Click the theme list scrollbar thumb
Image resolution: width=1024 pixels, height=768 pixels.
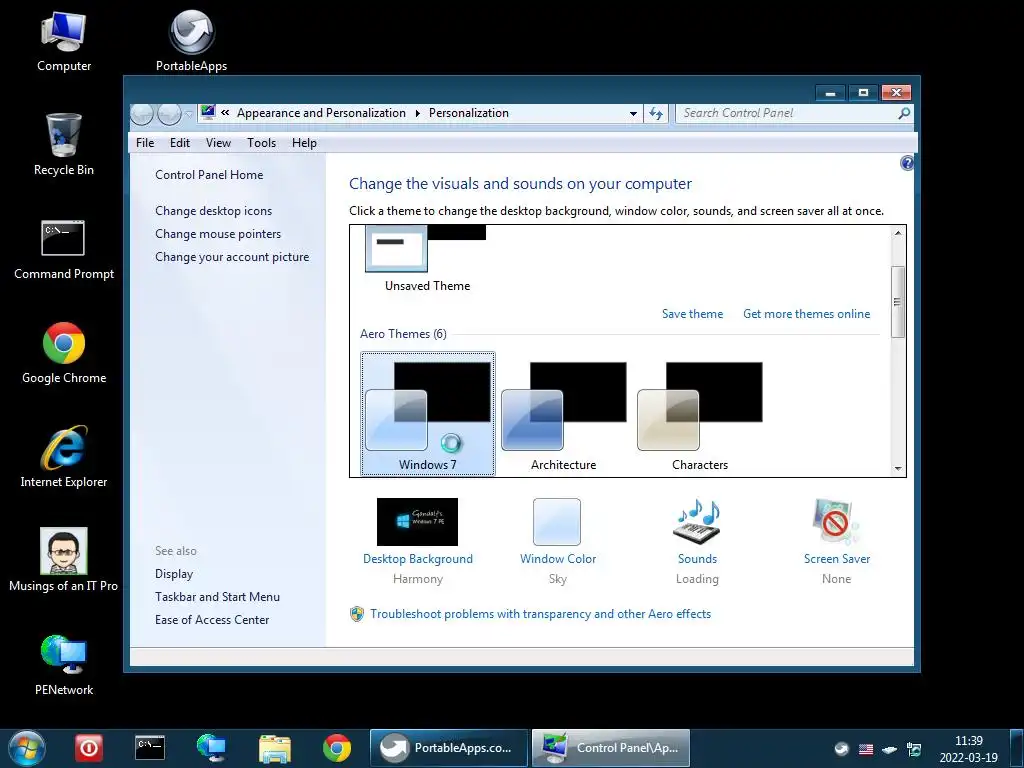(x=898, y=302)
